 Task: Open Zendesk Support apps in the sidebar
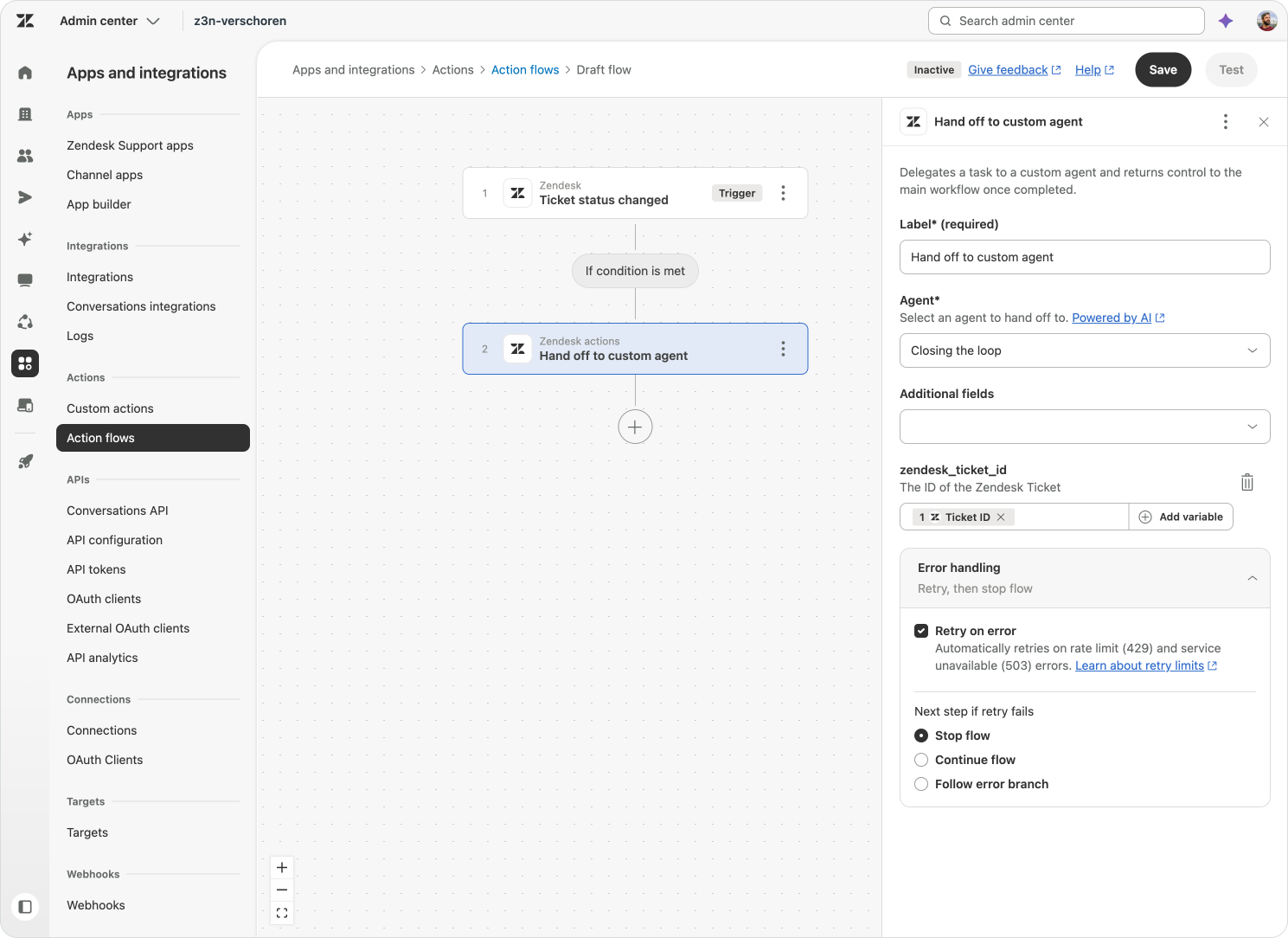tap(130, 145)
